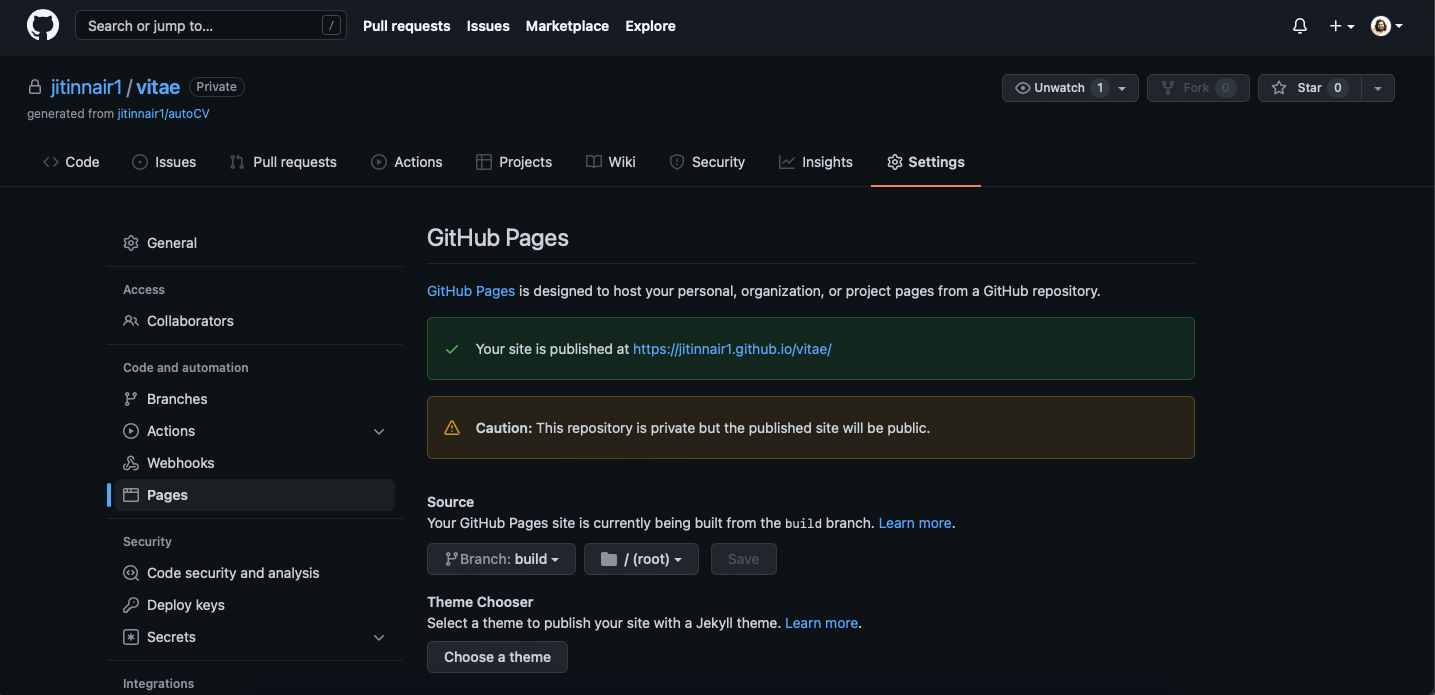The image size is (1435, 695).
Task: Click the Theme Chooser heading
Action: click(x=480, y=602)
